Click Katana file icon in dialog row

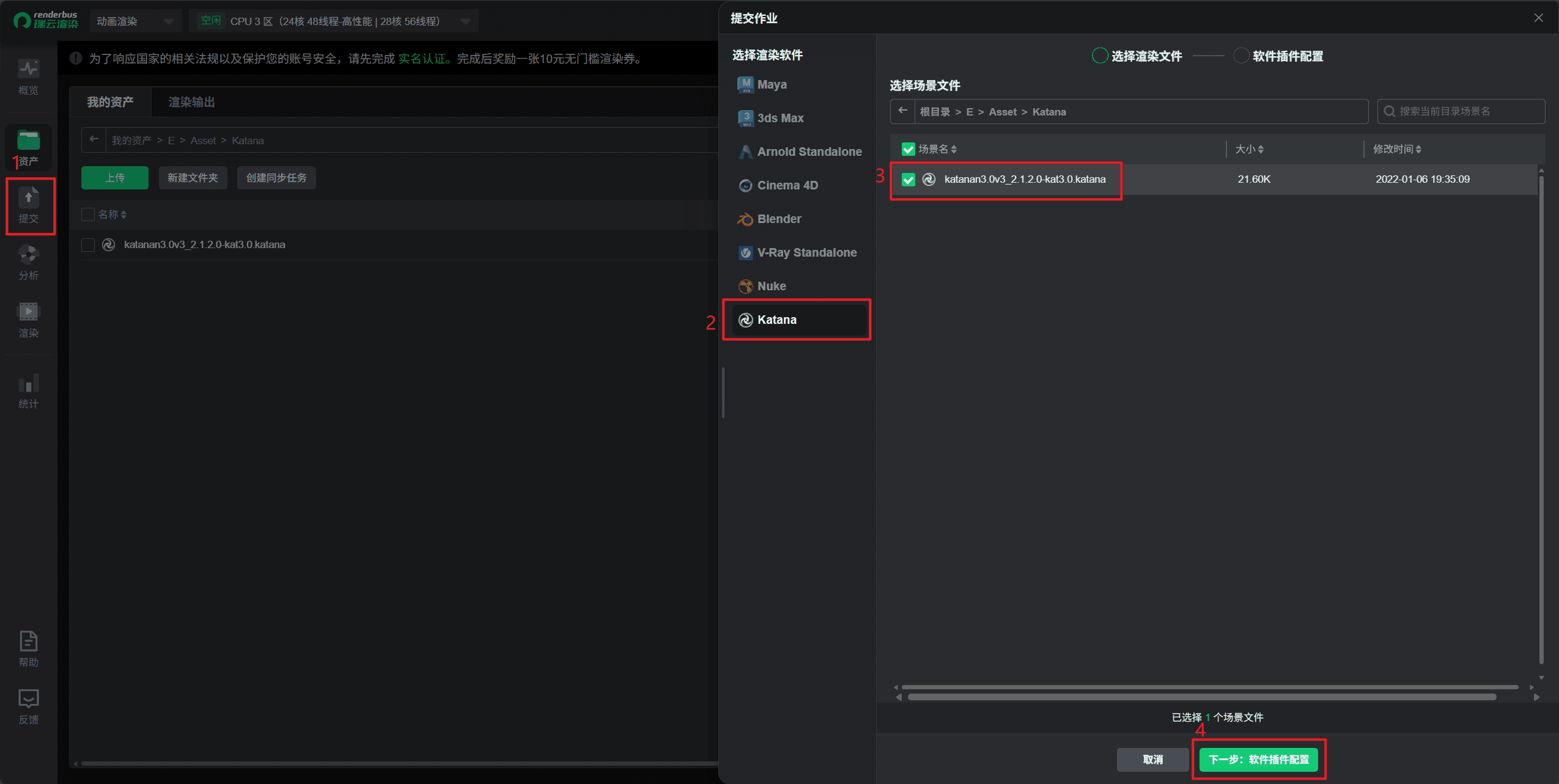(x=929, y=179)
